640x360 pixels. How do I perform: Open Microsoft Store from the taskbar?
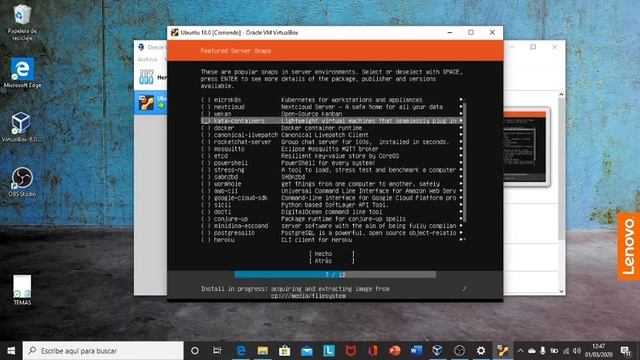[284, 351]
